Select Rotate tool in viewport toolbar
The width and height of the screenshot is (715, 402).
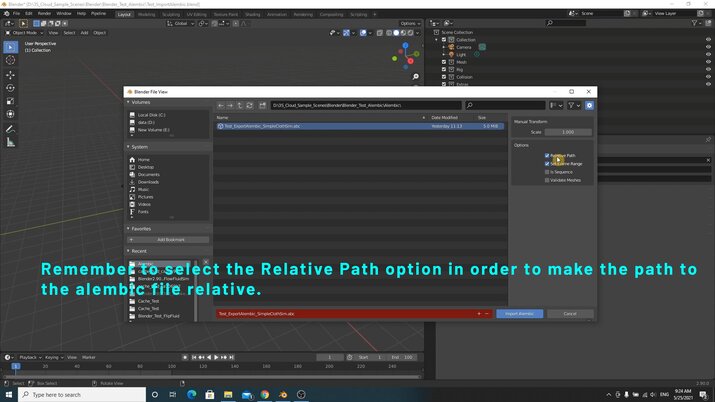10,88
